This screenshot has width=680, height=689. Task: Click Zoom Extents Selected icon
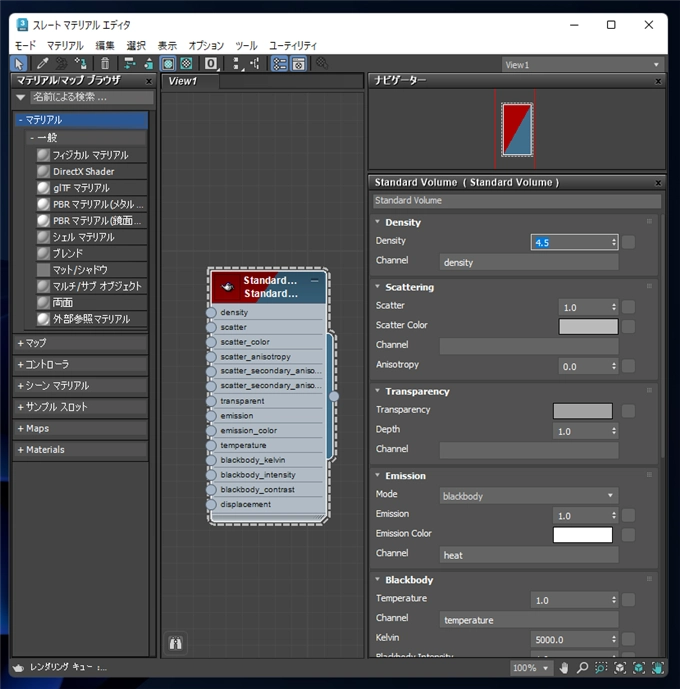[639, 668]
